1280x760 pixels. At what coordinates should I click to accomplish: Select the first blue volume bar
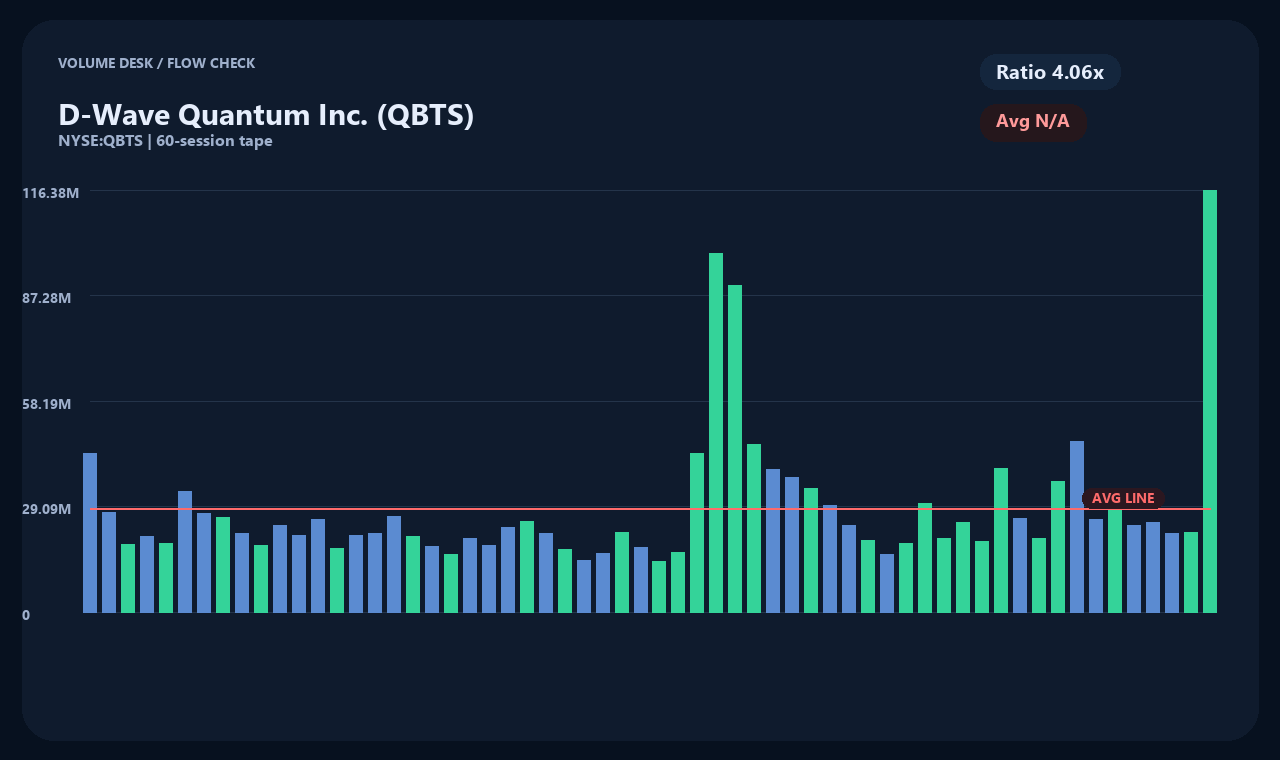click(x=90, y=533)
